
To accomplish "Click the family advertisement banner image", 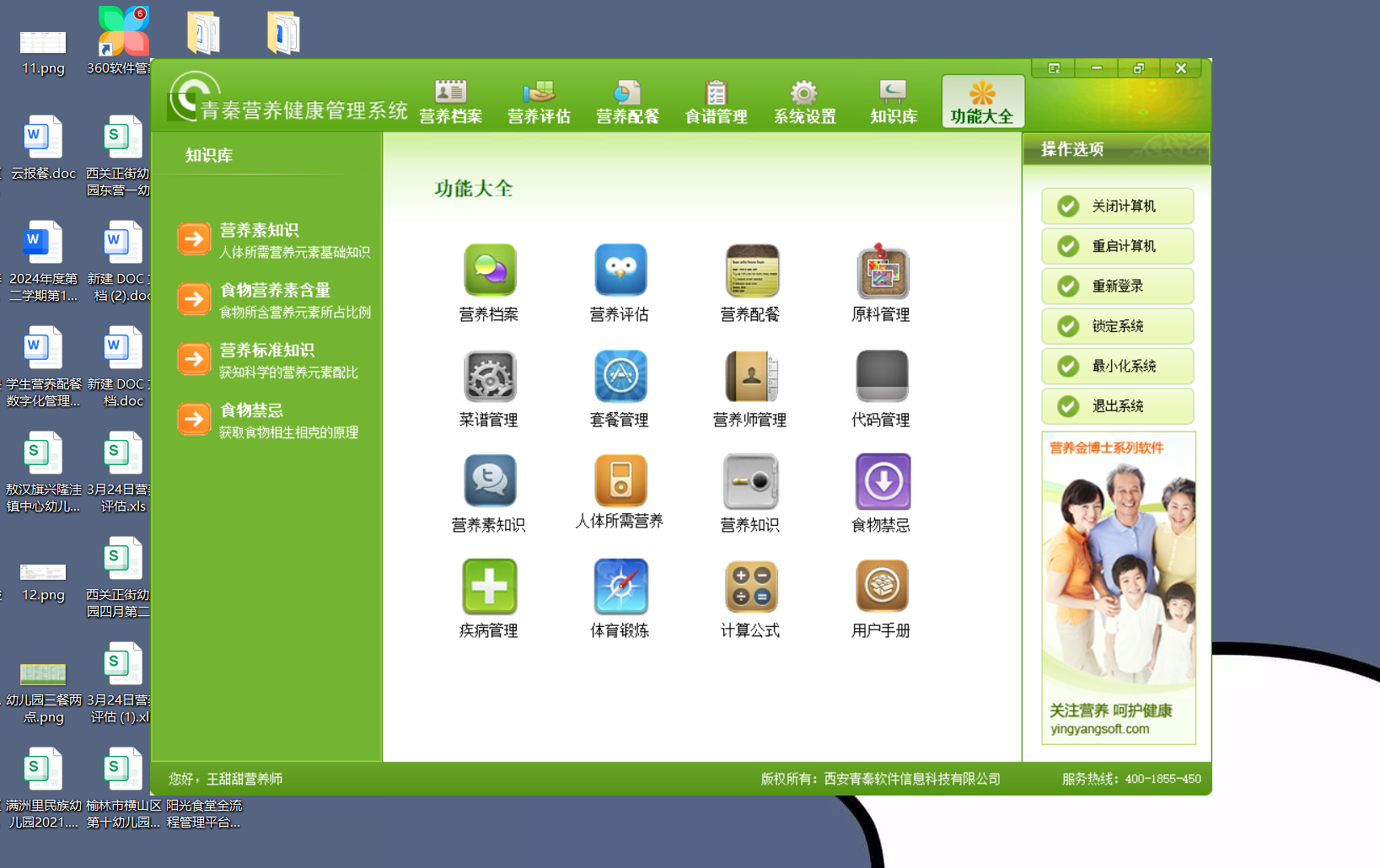I will coord(1119,587).
